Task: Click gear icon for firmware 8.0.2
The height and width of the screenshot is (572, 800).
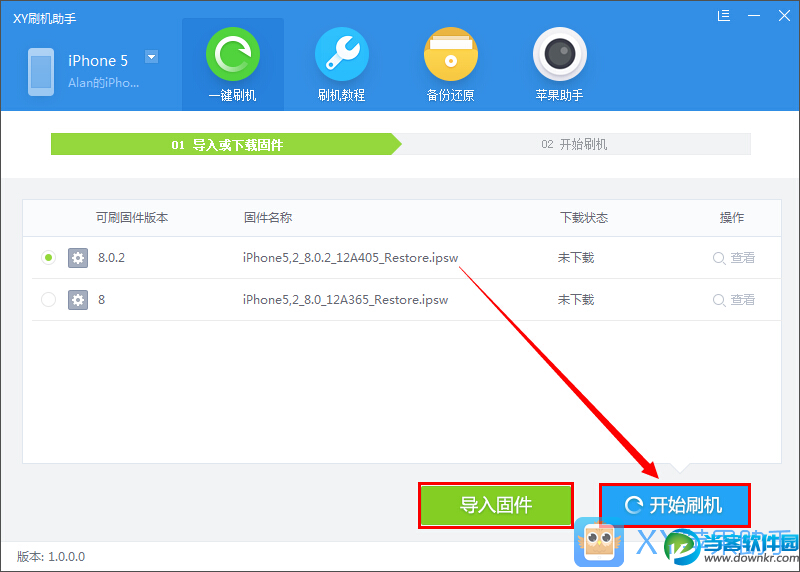Action: coord(78,258)
